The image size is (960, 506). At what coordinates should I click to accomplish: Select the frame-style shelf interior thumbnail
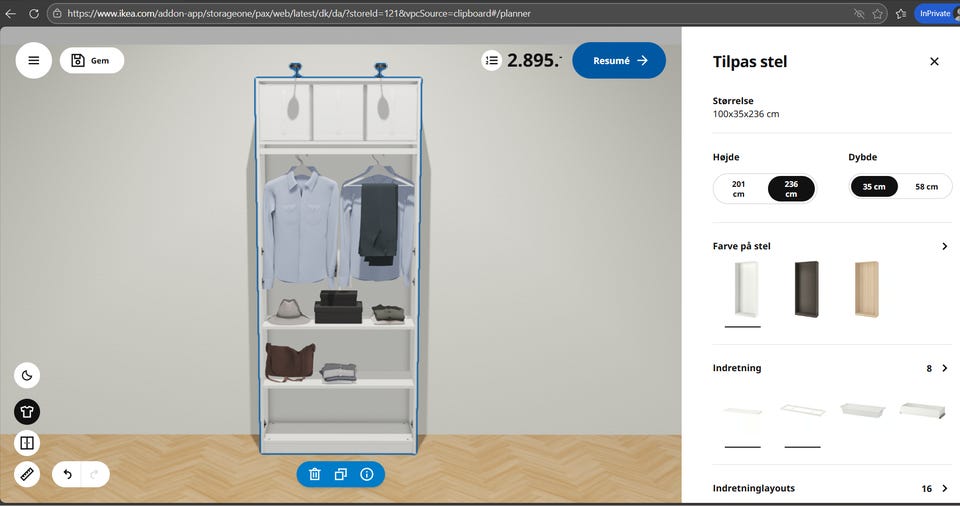[803, 410]
